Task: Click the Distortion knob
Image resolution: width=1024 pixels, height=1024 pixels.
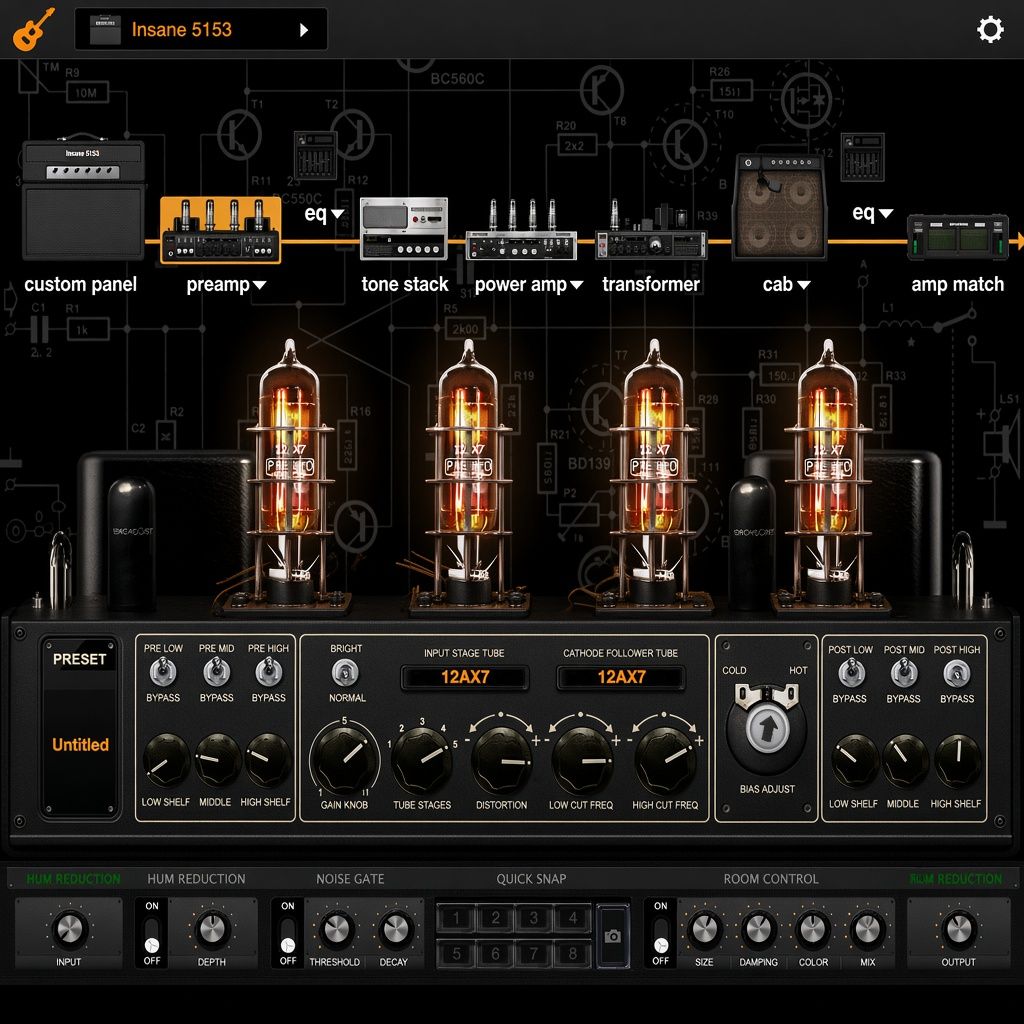Action: pyautogui.click(x=502, y=761)
